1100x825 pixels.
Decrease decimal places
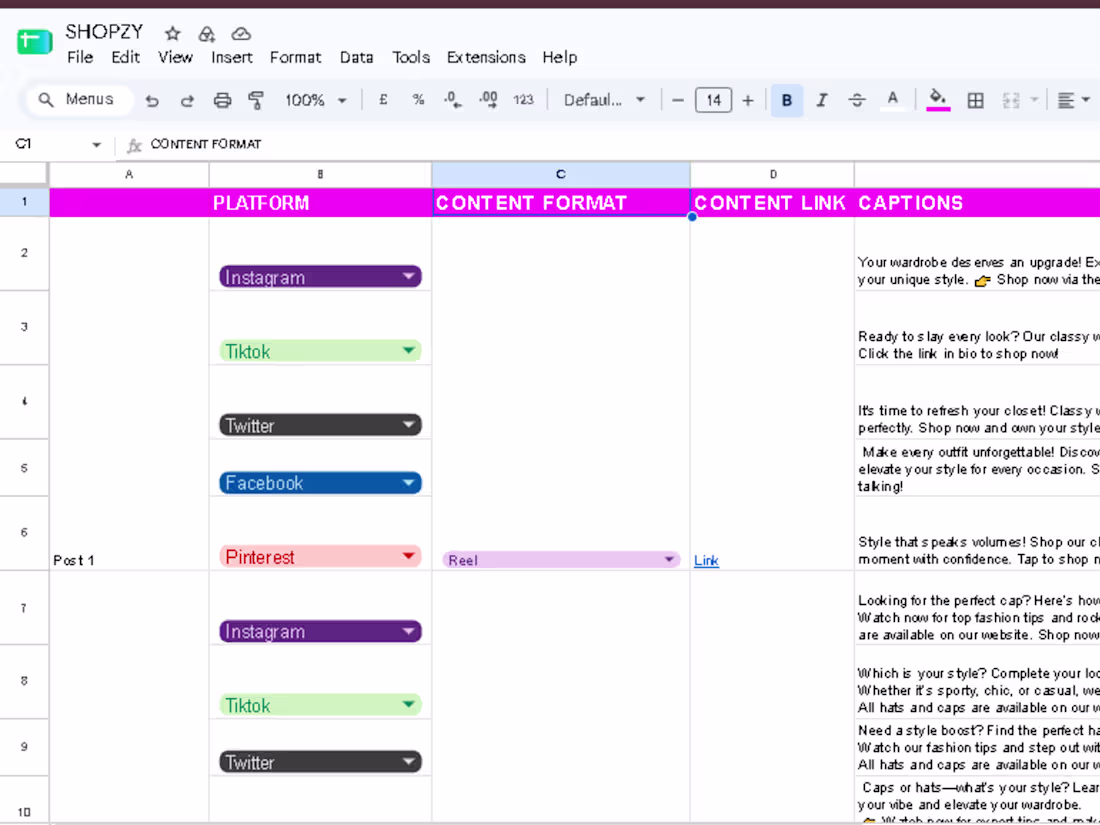pyautogui.click(x=452, y=100)
